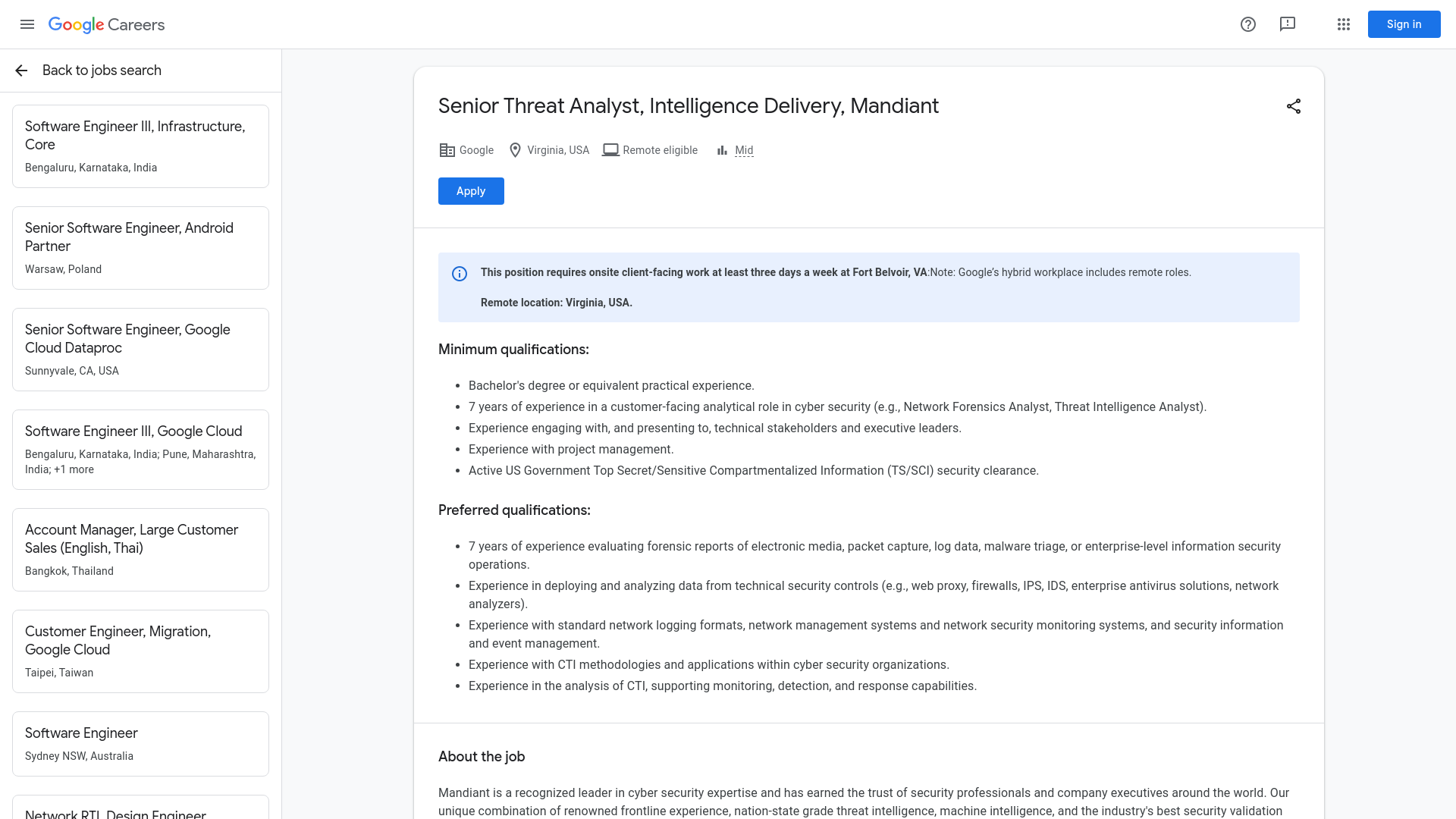This screenshot has height=819, width=1456.
Task: Click the job title Senior Threat Analyst heading
Action: 689,106
